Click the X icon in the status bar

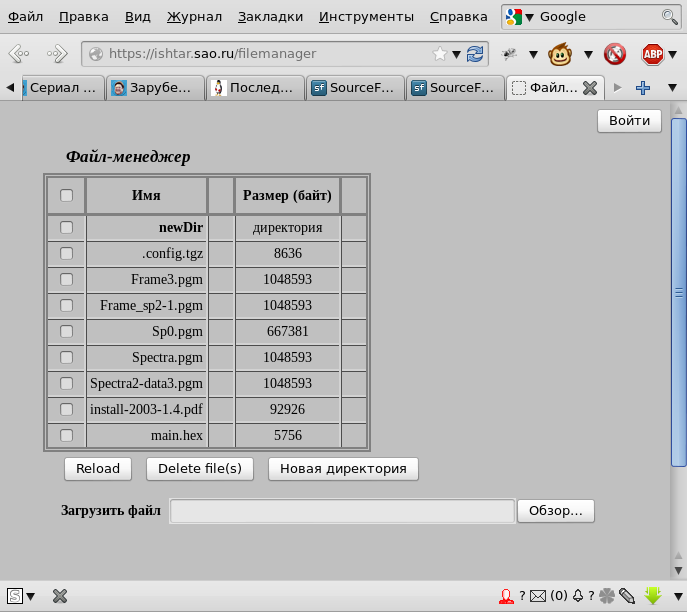pos(60,596)
